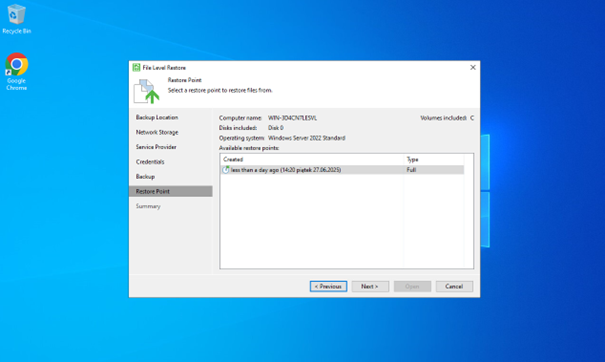Screen dimensions: 605x362
Task: Go to the Backup step
Action: [x=145, y=177]
